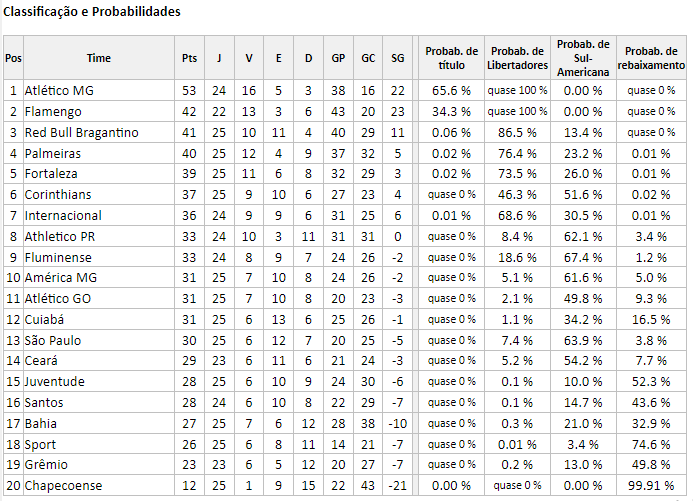Click the Probab. de Sul-Americana header
The width and height of the screenshot is (693, 501).
[x=583, y=58]
